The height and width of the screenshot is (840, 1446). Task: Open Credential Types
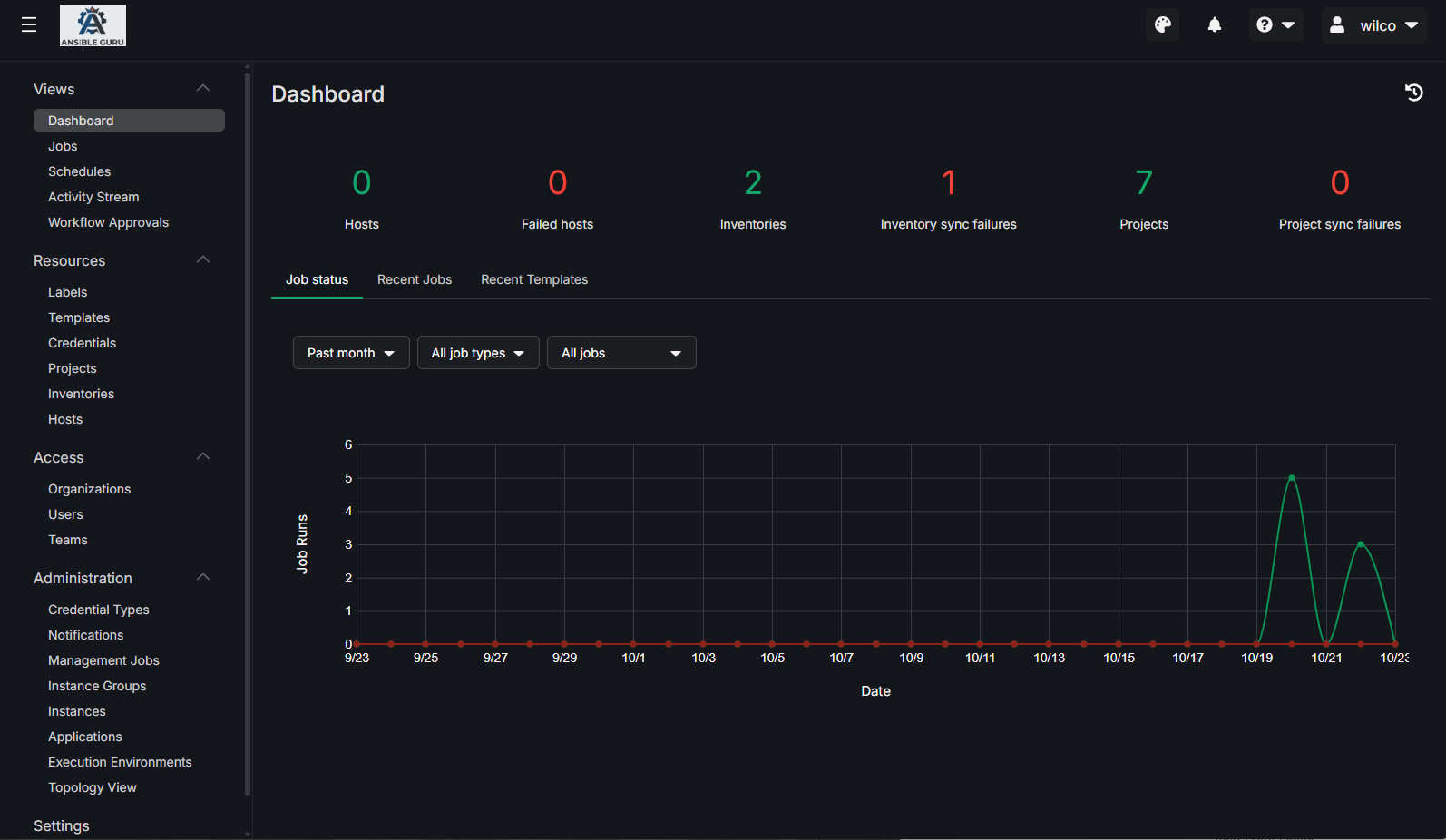pyautogui.click(x=98, y=610)
